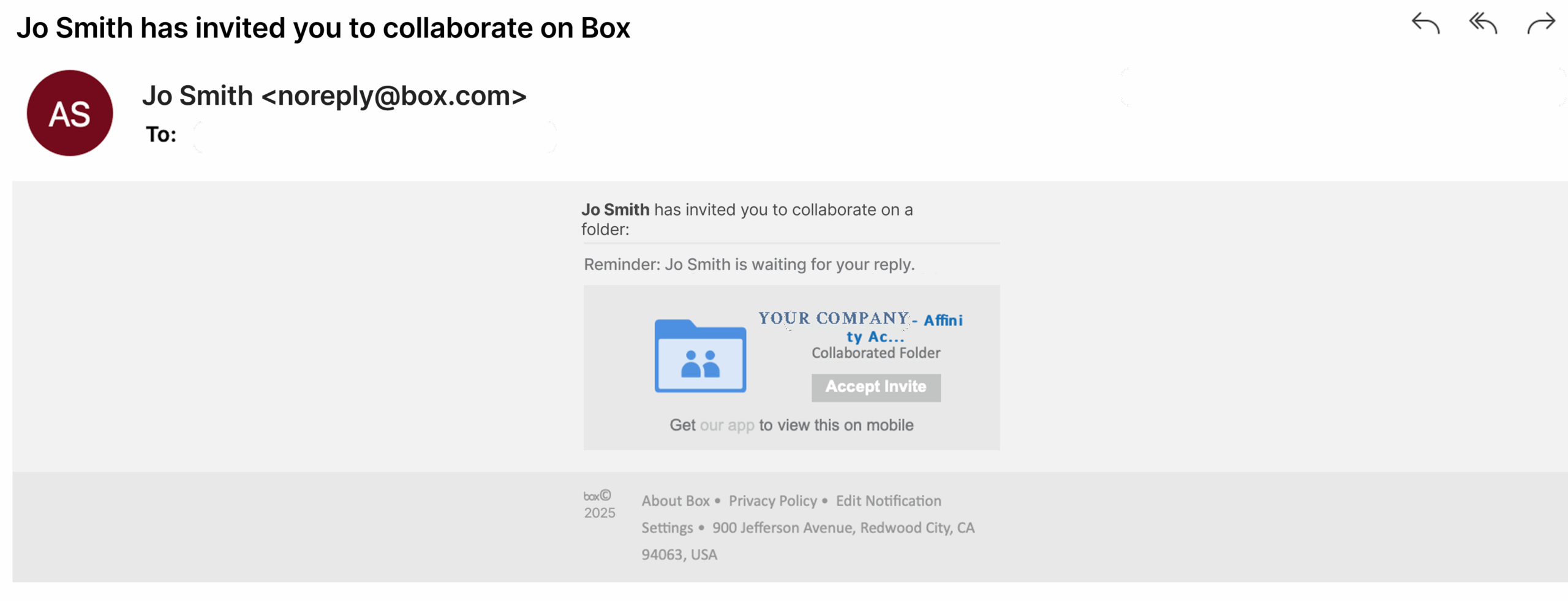The image size is (1568, 601).
Task: Click the 'Collaborated Folder' label
Action: pyautogui.click(x=876, y=353)
